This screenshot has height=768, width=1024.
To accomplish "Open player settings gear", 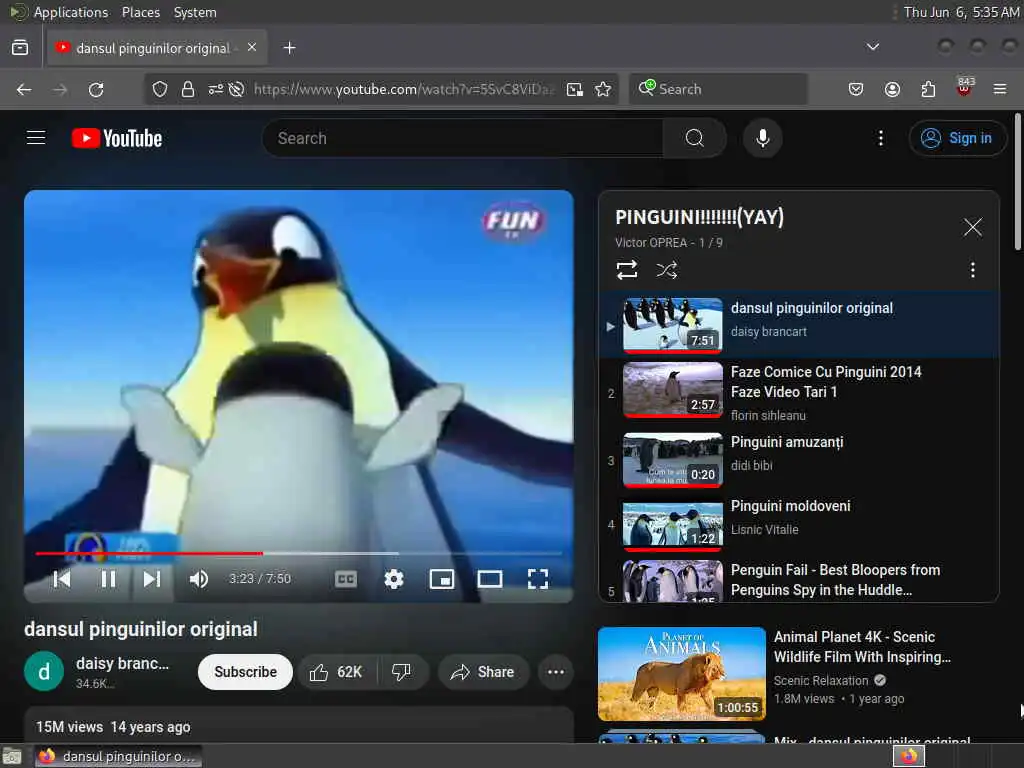I will point(393,579).
